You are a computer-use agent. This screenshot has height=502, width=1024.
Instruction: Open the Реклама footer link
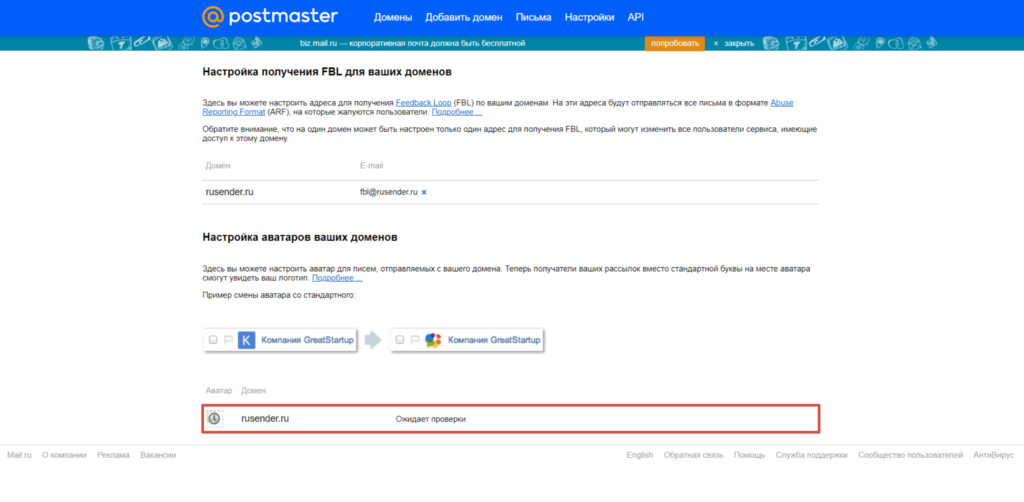pos(113,455)
